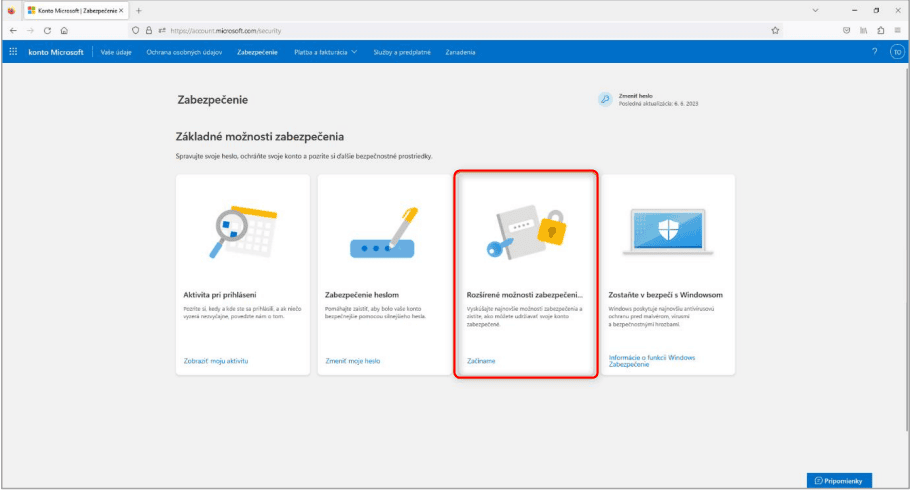Open Ochrana osobných údajov menu item
The height and width of the screenshot is (490, 911).
pyautogui.click(x=186, y=51)
